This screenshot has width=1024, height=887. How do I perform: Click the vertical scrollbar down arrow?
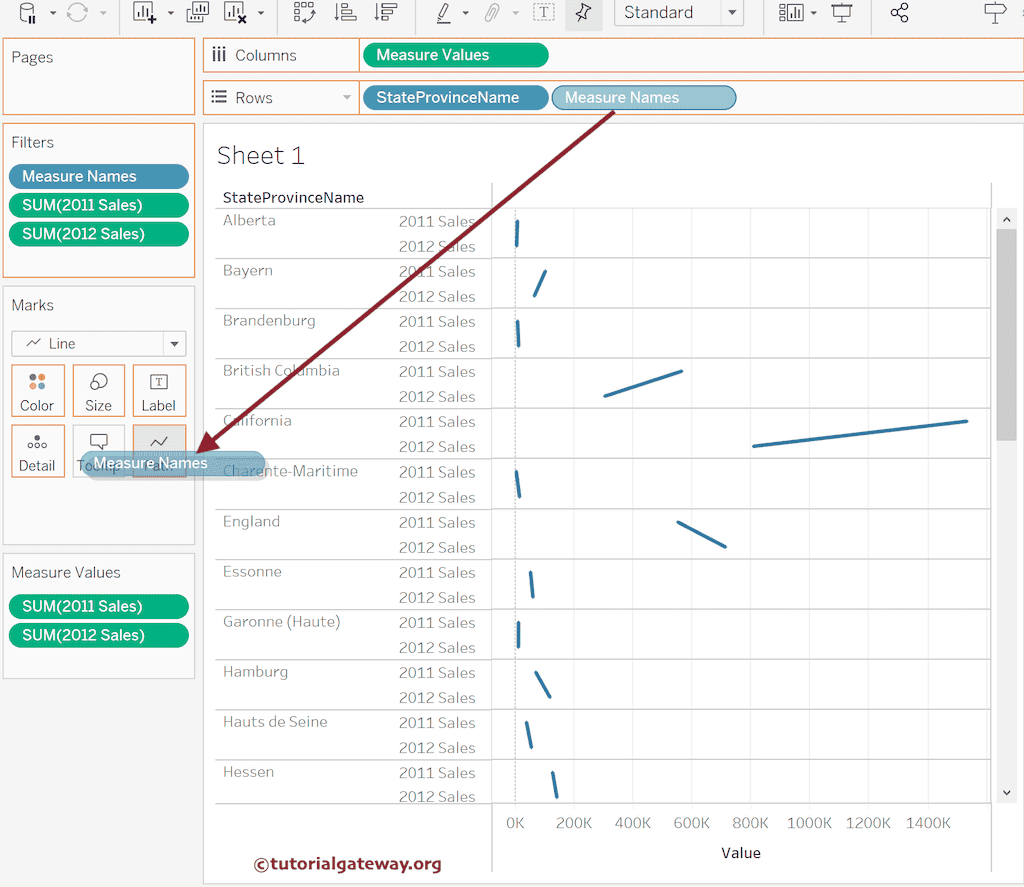(1006, 793)
